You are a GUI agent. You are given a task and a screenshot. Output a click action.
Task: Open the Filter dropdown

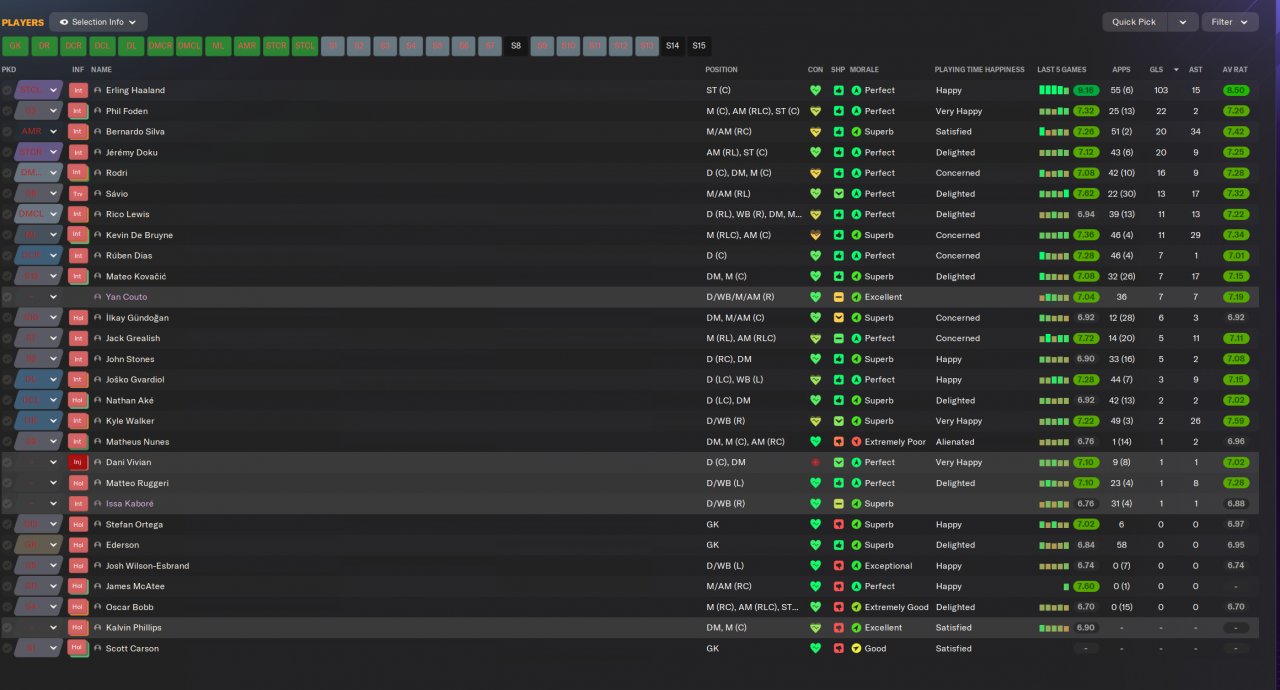coord(1230,22)
